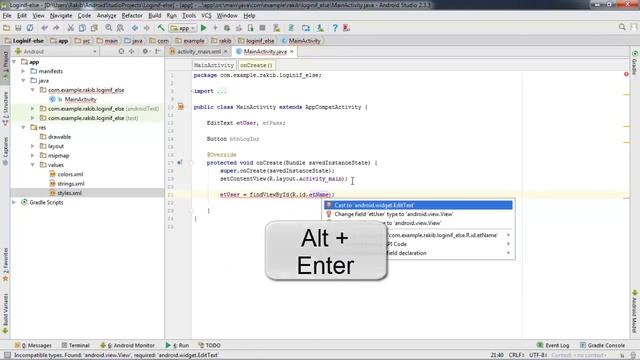This screenshot has height=360, width=640.
Task: Click the Make Project hammer icon
Action: (x=161, y=28)
